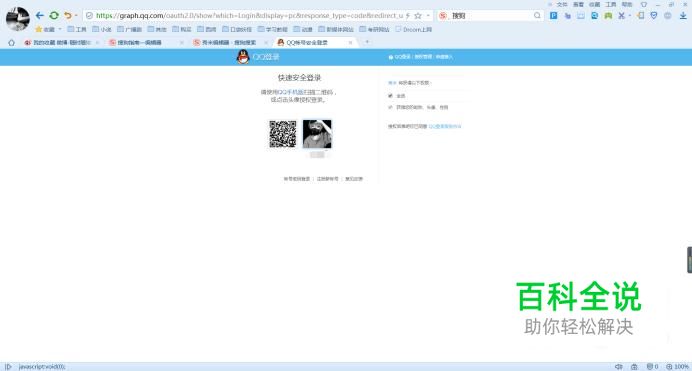Click the graph.qq.com address bar URL
Image resolution: width=692 pixels, height=371 pixels.
tap(249, 15)
